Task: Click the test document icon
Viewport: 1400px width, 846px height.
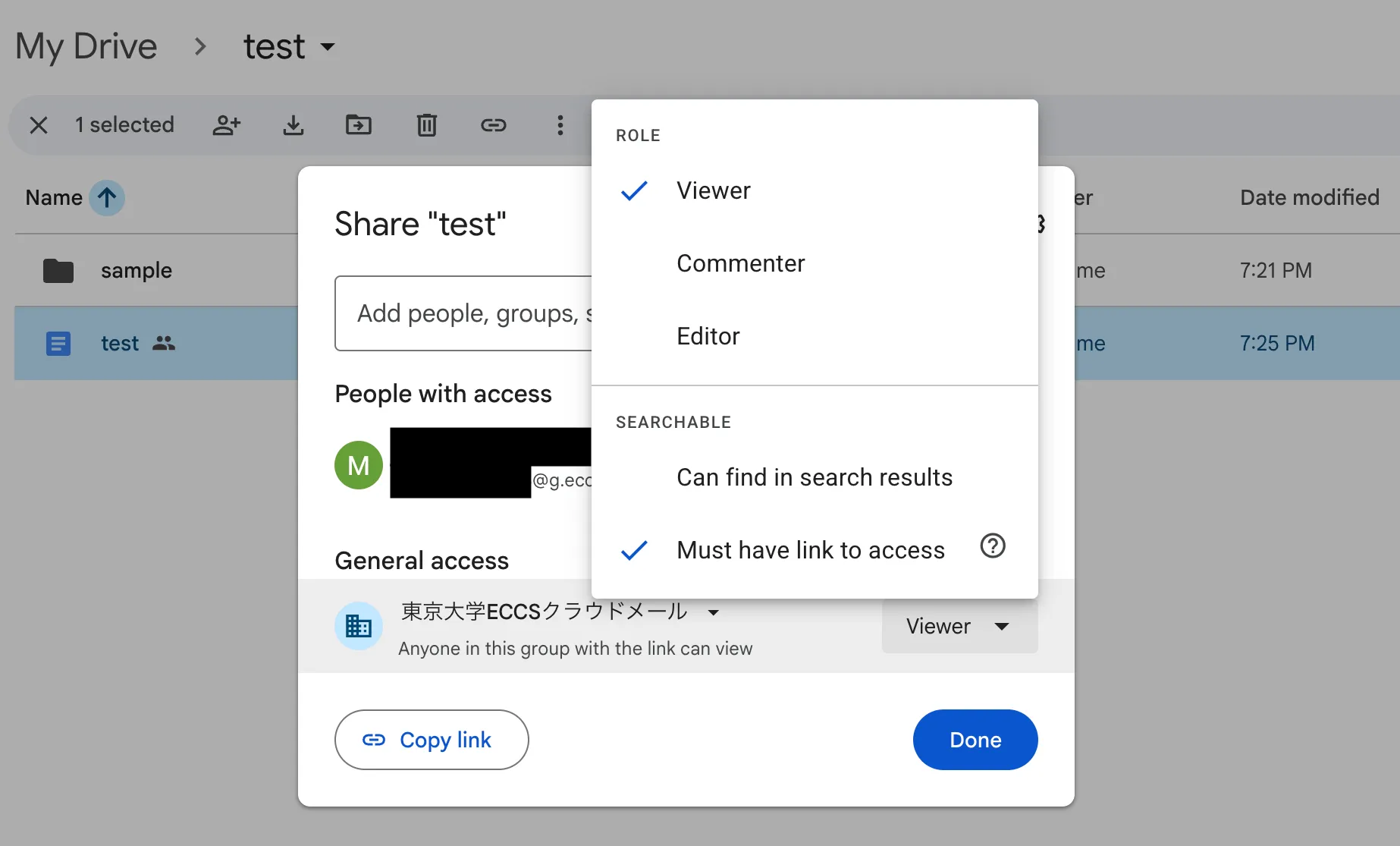Action: click(x=58, y=344)
